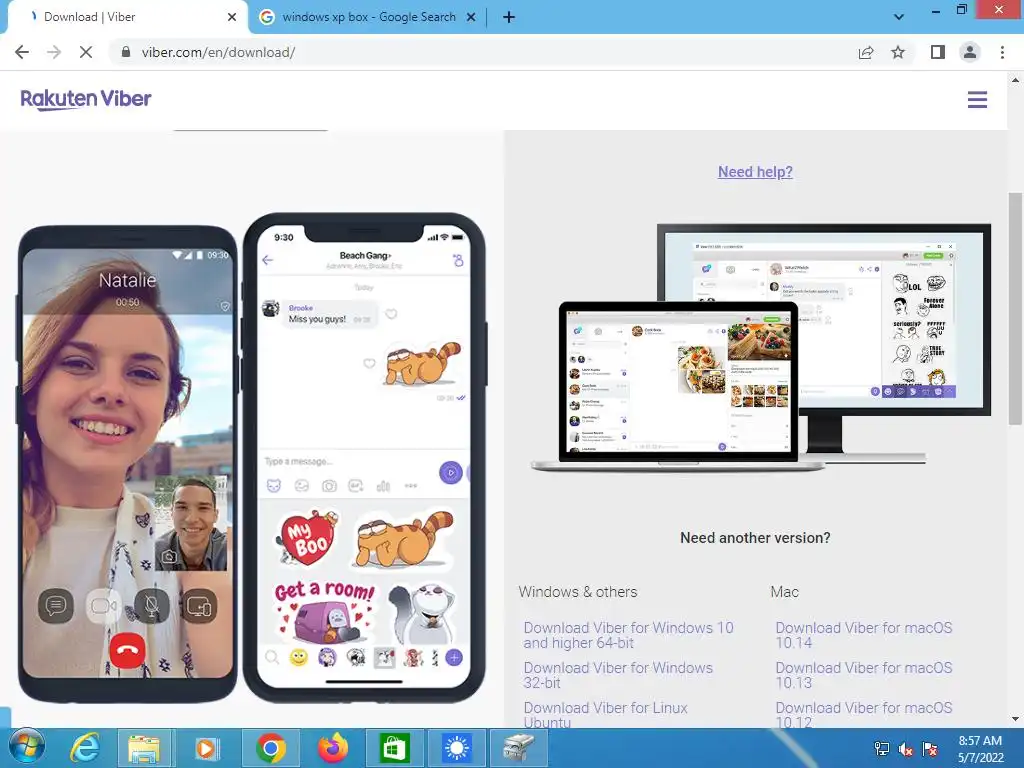The image size is (1024, 768).
Task: Click the 'Need another version?' heading
Action: [755, 537]
